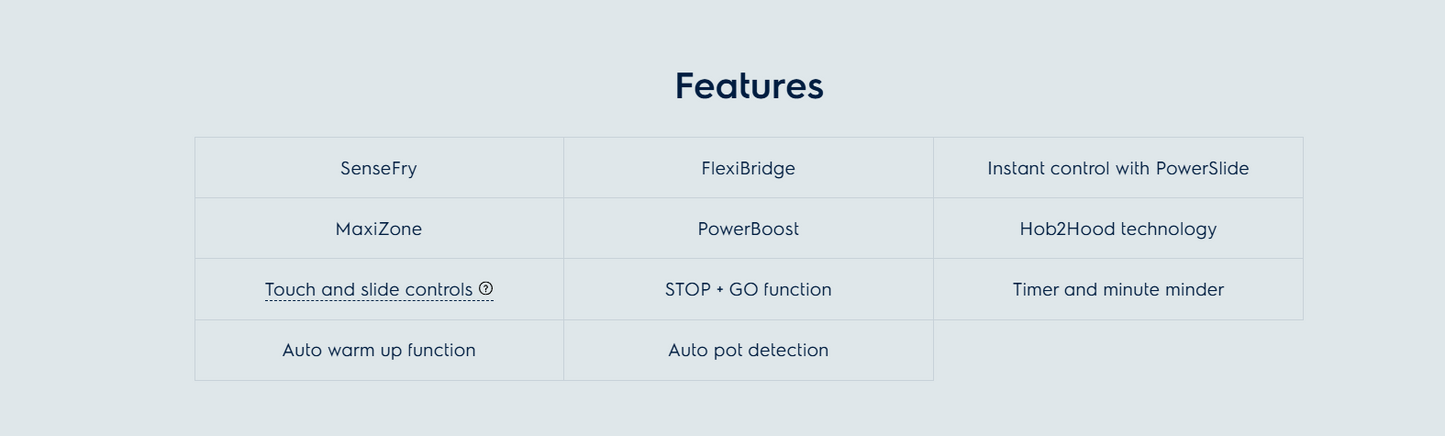Select the Auto warm up function cell
Screen dimensions: 1445x436
pyautogui.click(x=378, y=350)
